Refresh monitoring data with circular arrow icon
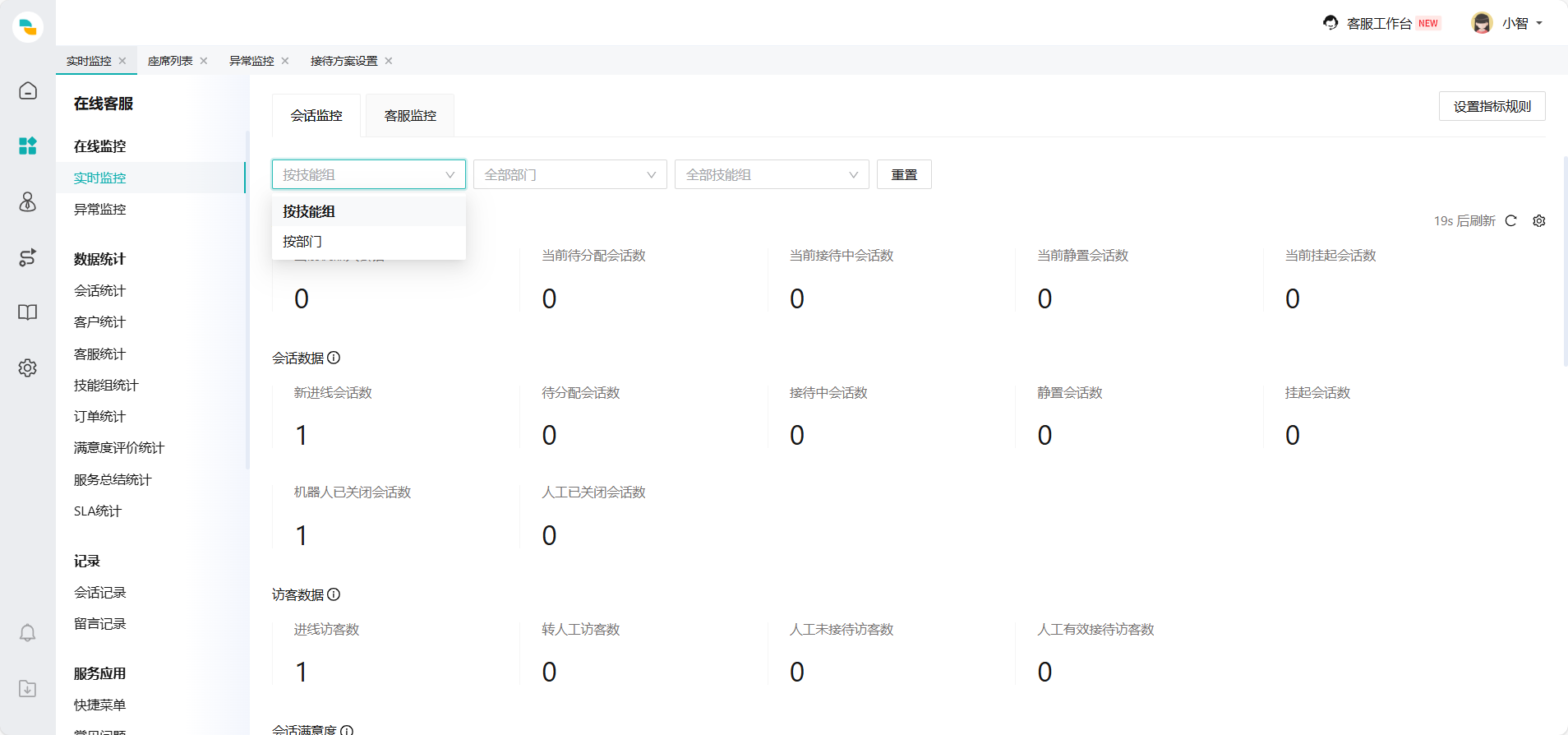Image resolution: width=1568 pixels, height=735 pixels. pos(1510,220)
